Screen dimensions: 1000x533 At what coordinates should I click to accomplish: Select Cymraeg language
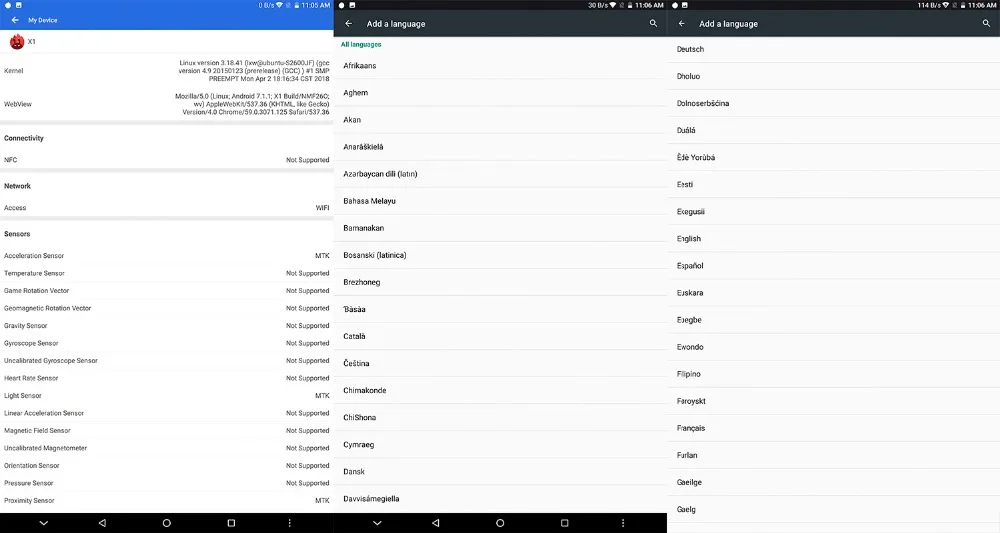coord(500,445)
